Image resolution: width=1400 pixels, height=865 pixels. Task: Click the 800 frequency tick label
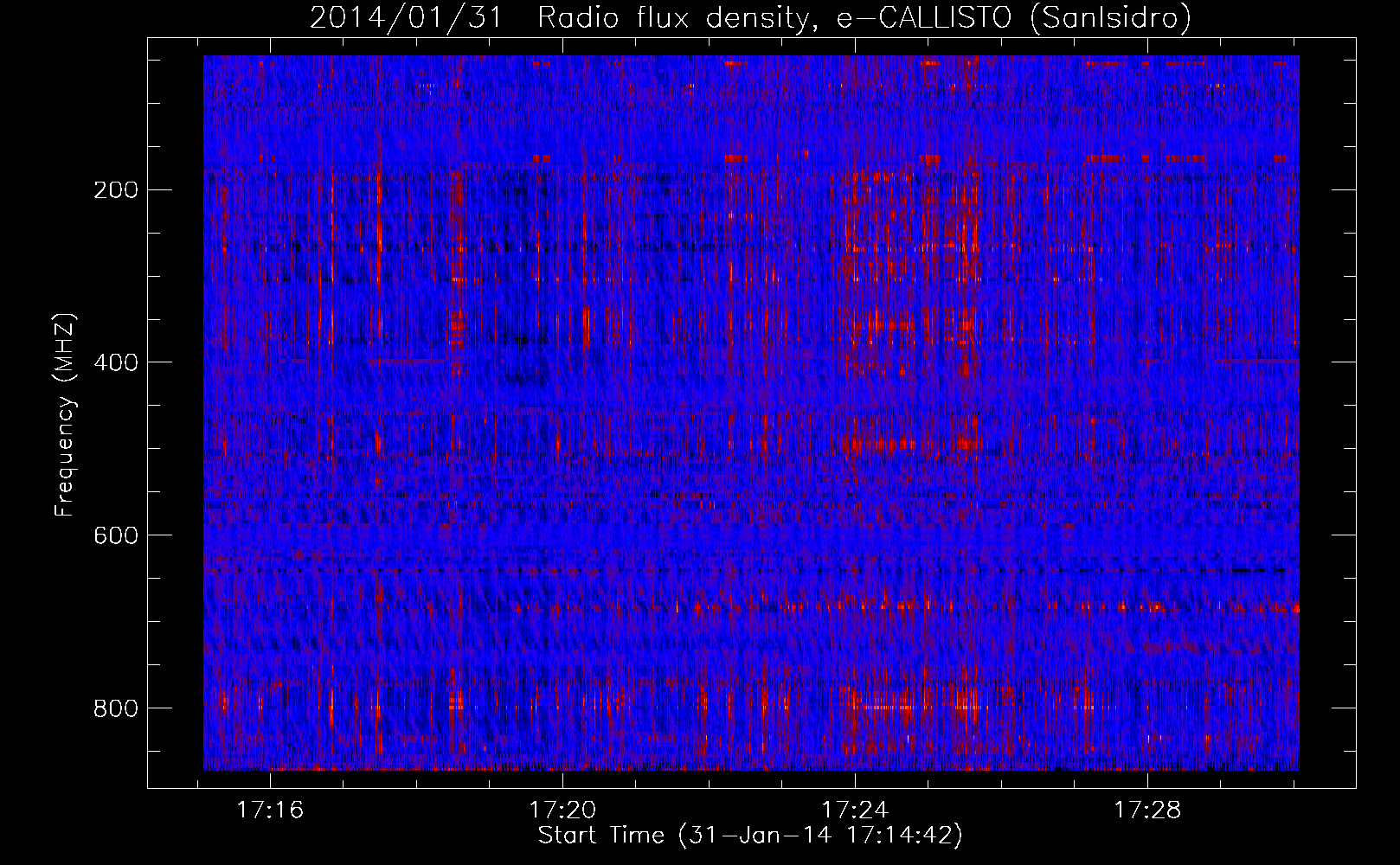point(116,708)
